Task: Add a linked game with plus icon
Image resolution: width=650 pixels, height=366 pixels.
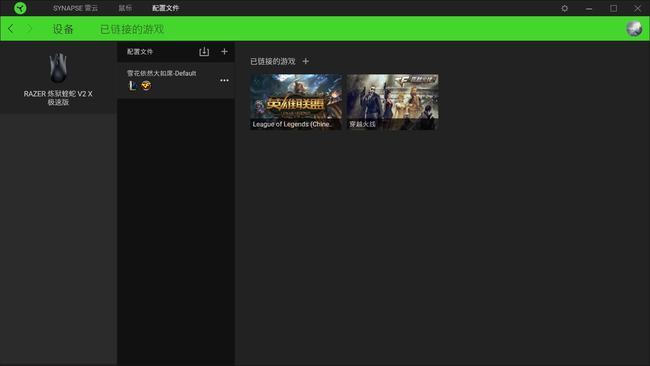Action: [x=306, y=61]
